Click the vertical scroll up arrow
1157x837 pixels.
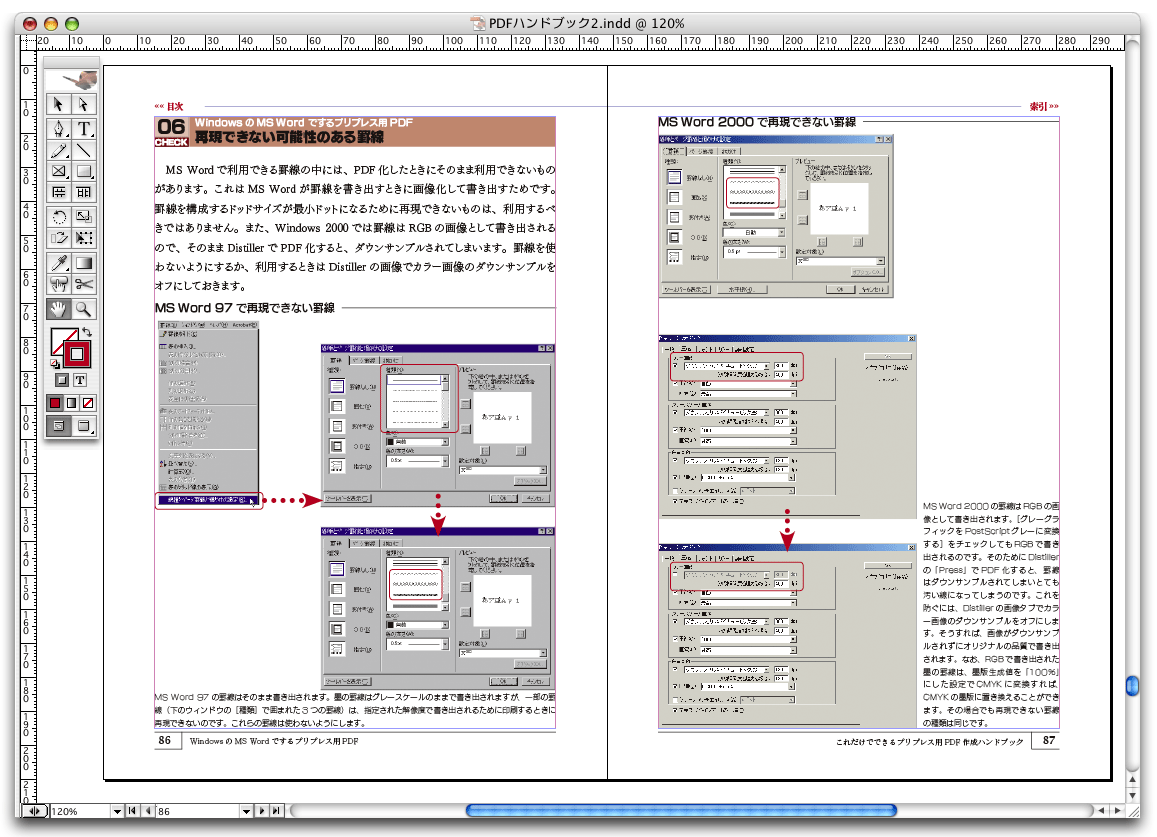point(1133,780)
